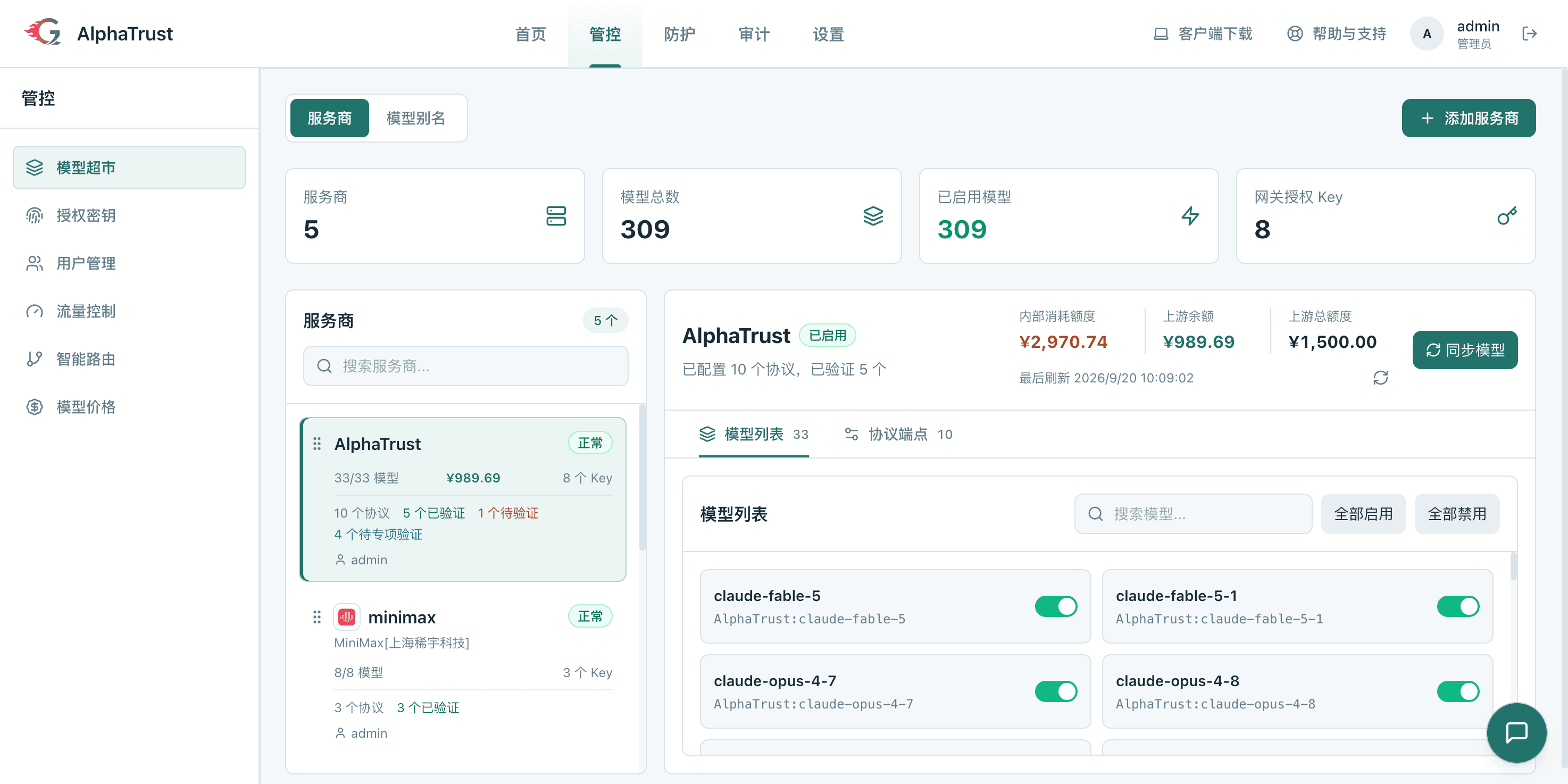This screenshot has height=784, width=1568.
Task: Click the 同步模型 button
Action: coord(1464,350)
